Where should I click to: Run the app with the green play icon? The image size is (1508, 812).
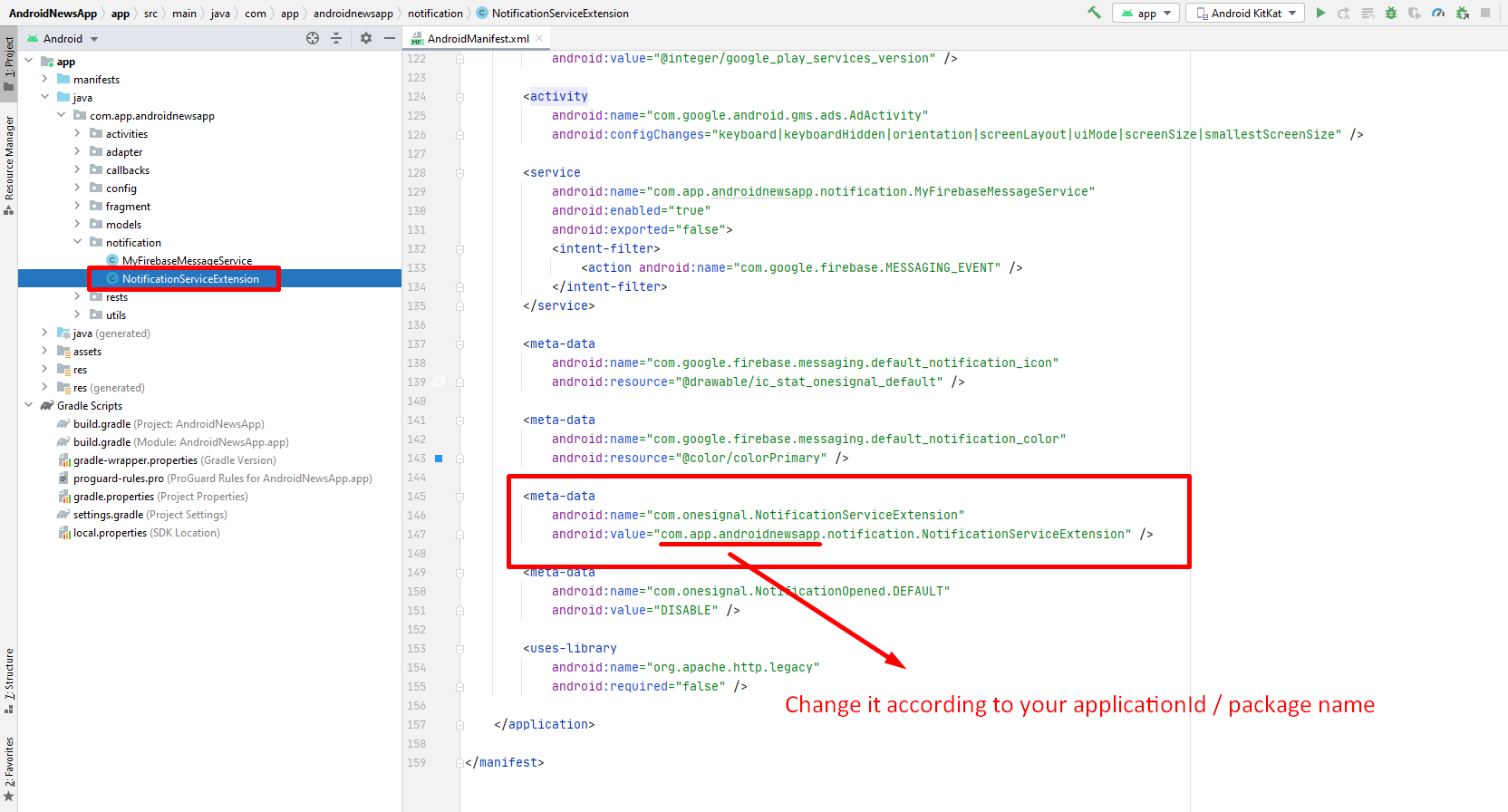pos(1320,13)
